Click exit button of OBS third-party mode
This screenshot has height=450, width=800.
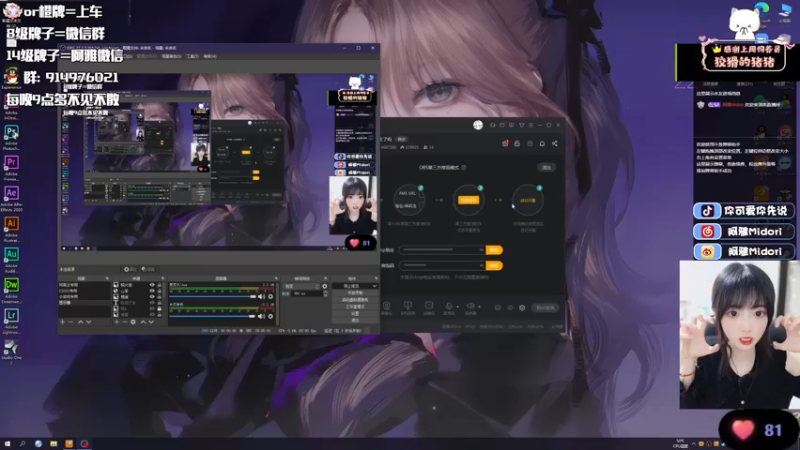pos(546,167)
